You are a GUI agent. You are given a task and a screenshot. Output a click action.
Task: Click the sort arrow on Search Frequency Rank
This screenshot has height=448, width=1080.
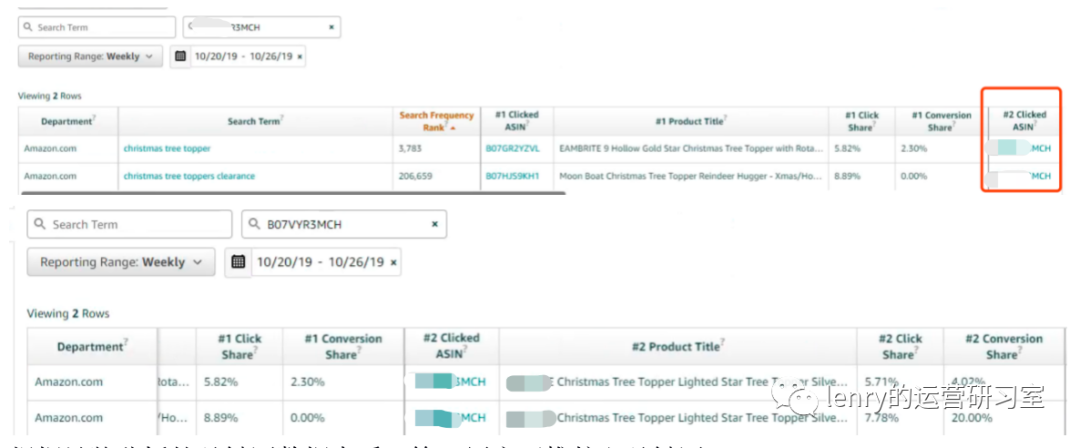(x=454, y=129)
